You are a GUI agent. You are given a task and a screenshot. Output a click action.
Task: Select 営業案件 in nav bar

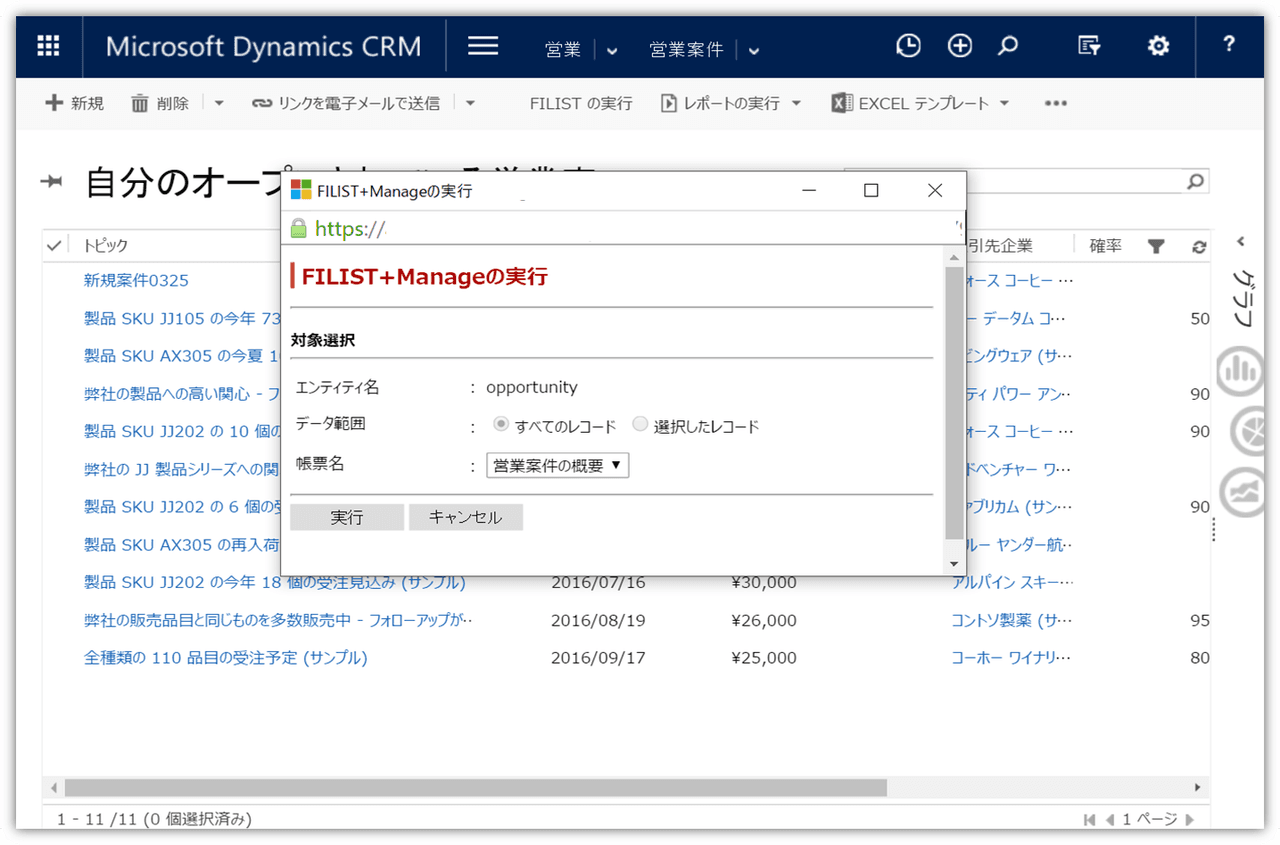coord(686,49)
